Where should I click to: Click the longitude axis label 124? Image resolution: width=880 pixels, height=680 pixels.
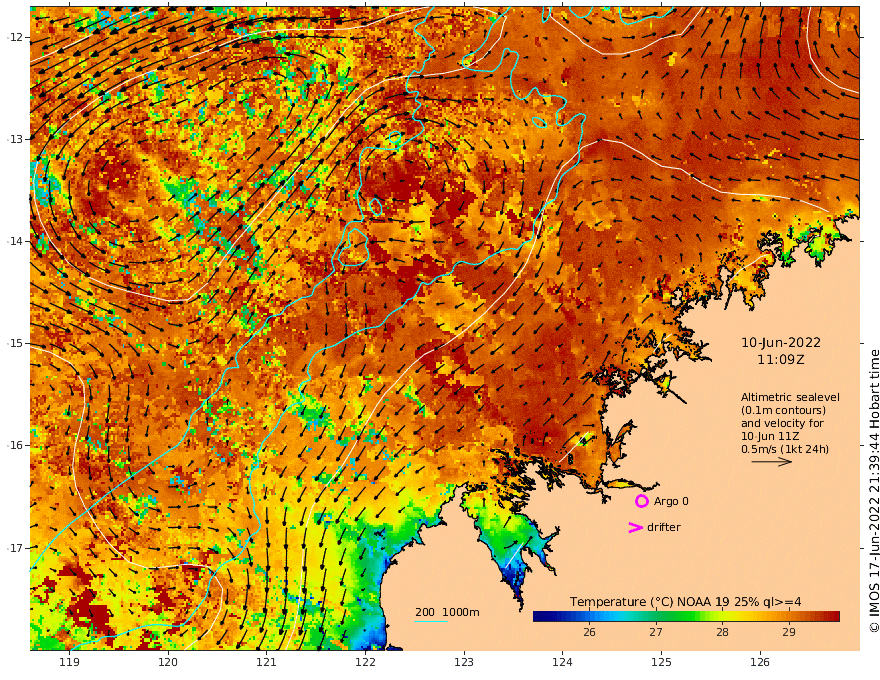pos(563,662)
